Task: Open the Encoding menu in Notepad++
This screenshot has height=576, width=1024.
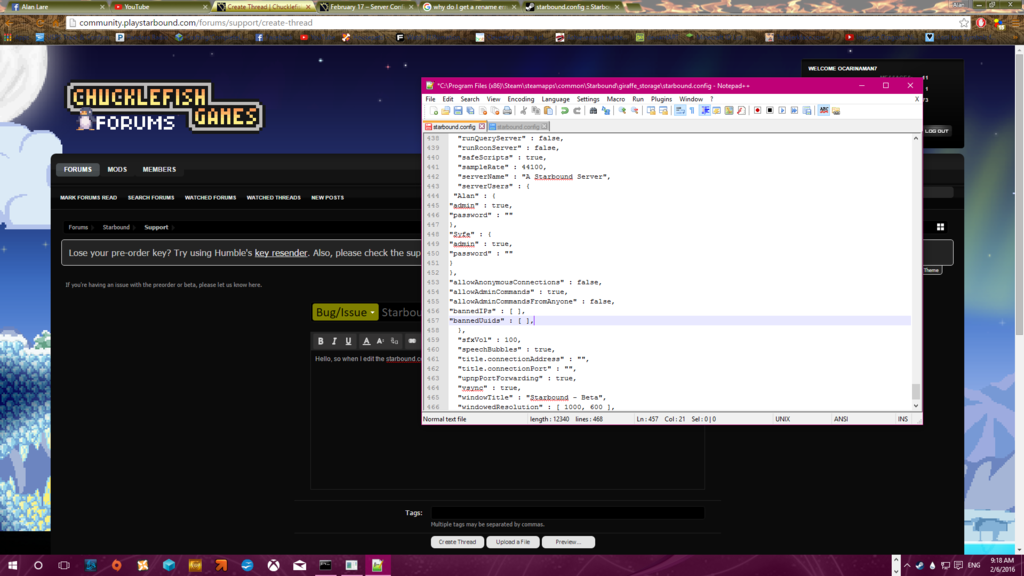Action: click(519, 99)
